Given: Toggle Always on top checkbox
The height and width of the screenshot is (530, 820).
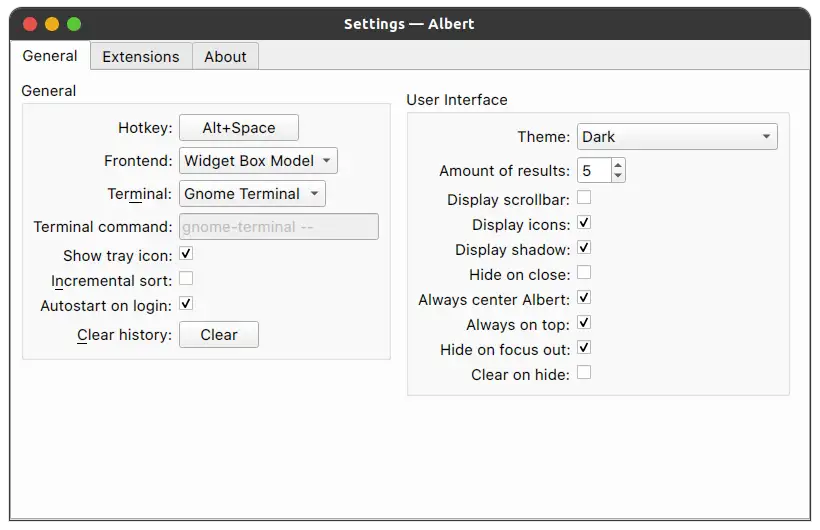Looking at the screenshot, I should coord(584,322).
